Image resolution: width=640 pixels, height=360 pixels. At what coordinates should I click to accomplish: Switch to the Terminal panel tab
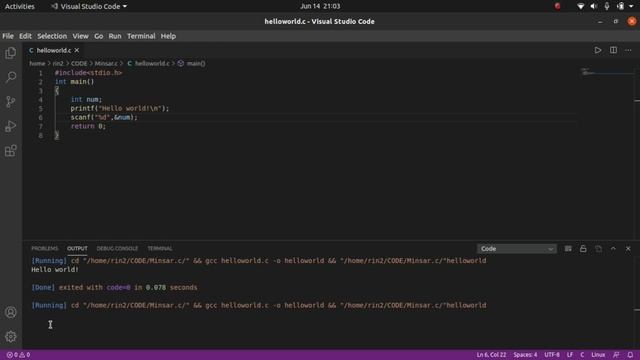tap(160, 249)
